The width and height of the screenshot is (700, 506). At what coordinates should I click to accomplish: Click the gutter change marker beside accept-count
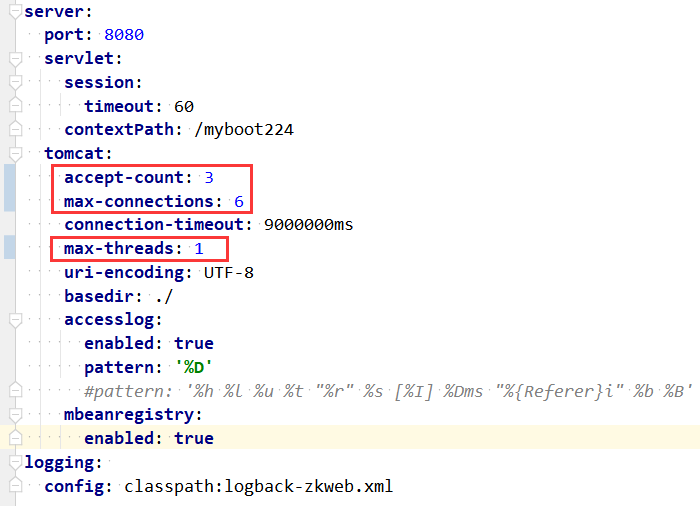point(10,188)
